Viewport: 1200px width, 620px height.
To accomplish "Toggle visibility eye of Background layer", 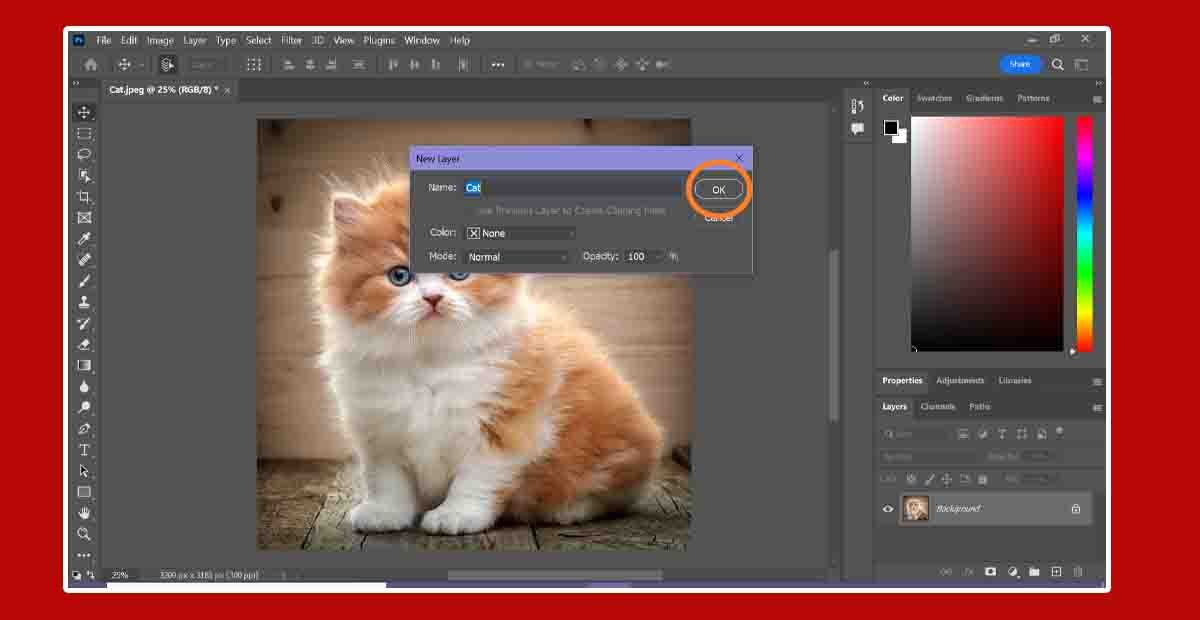I will (887, 509).
